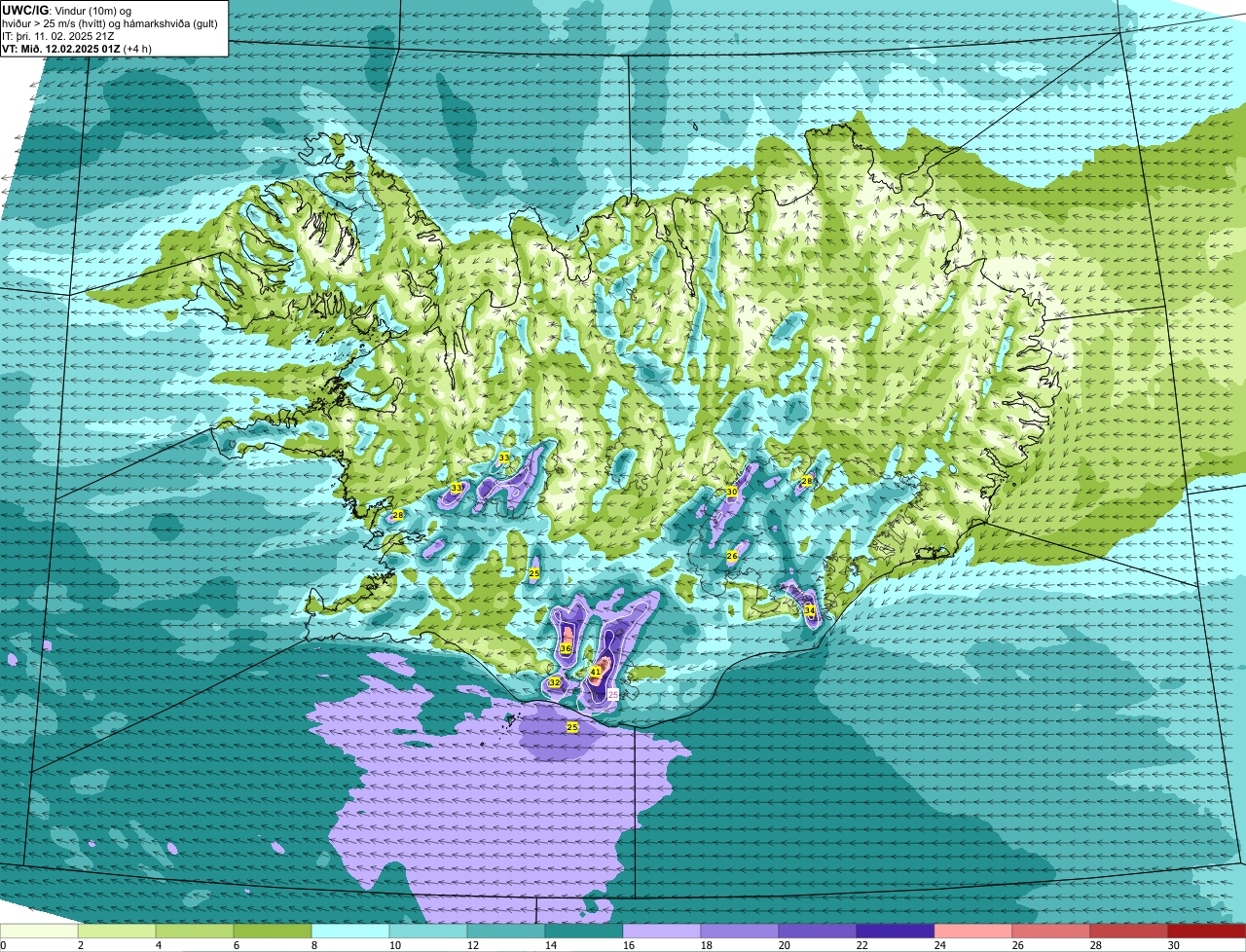The height and width of the screenshot is (952, 1246).
Task: Click the legend tick label 30
Action: pyautogui.click(x=1174, y=945)
